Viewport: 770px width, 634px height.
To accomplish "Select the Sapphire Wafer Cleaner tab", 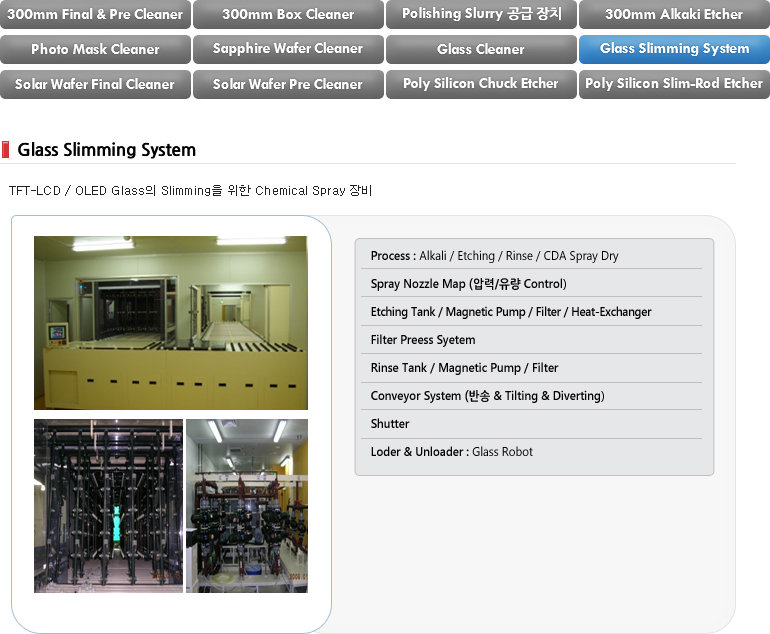I will (288, 49).
